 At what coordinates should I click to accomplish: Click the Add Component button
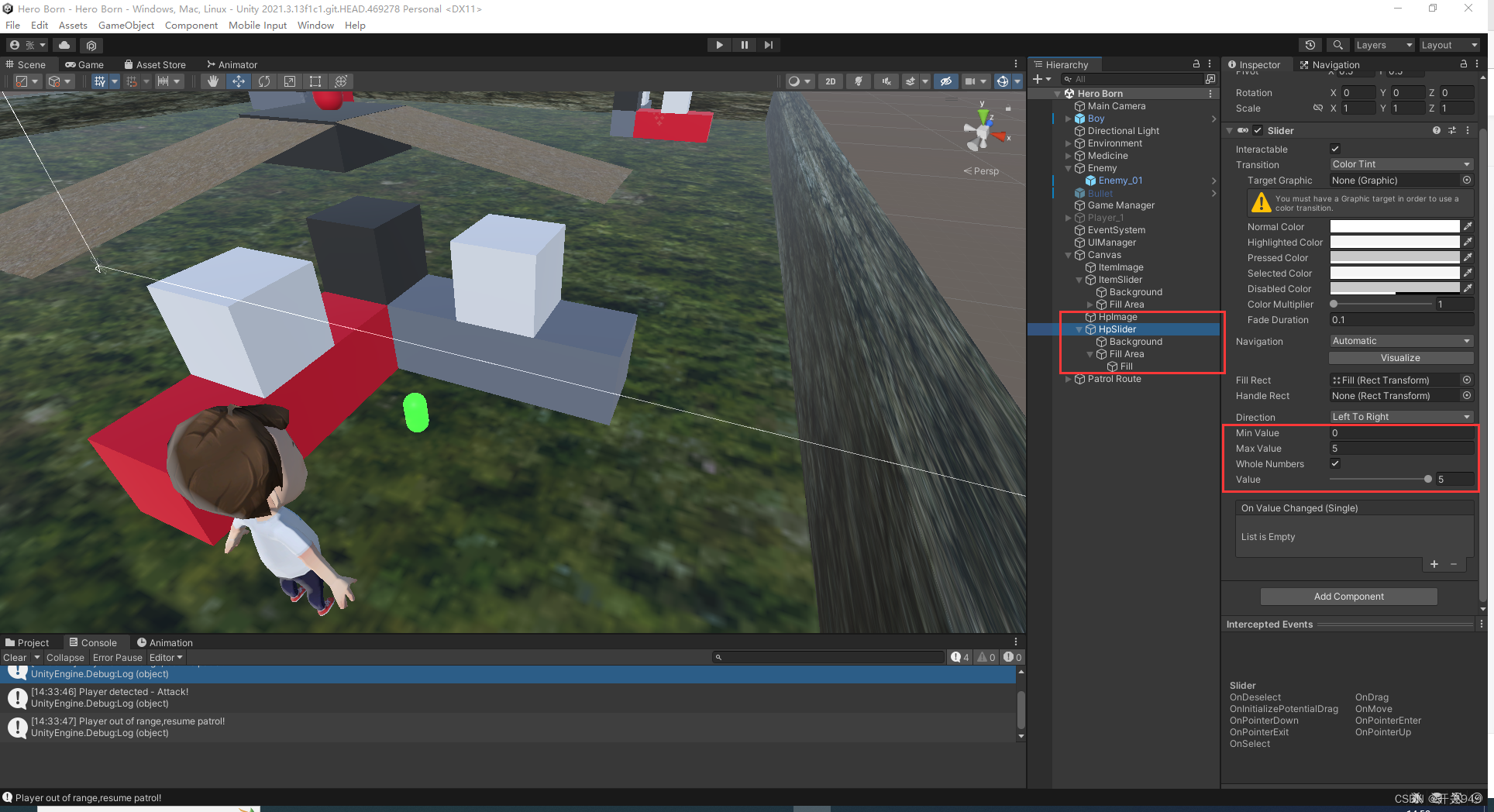pyautogui.click(x=1349, y=597)
